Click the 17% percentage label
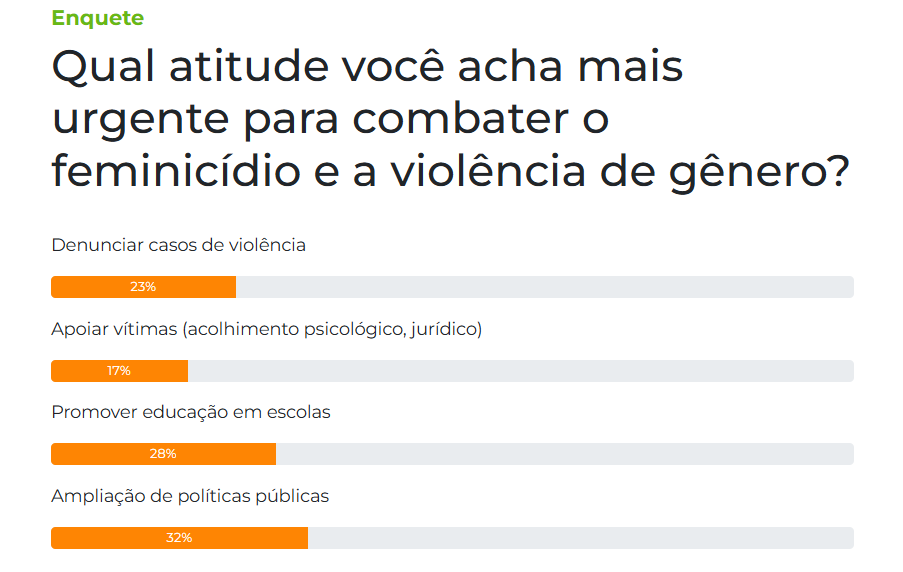 [119, 371]
